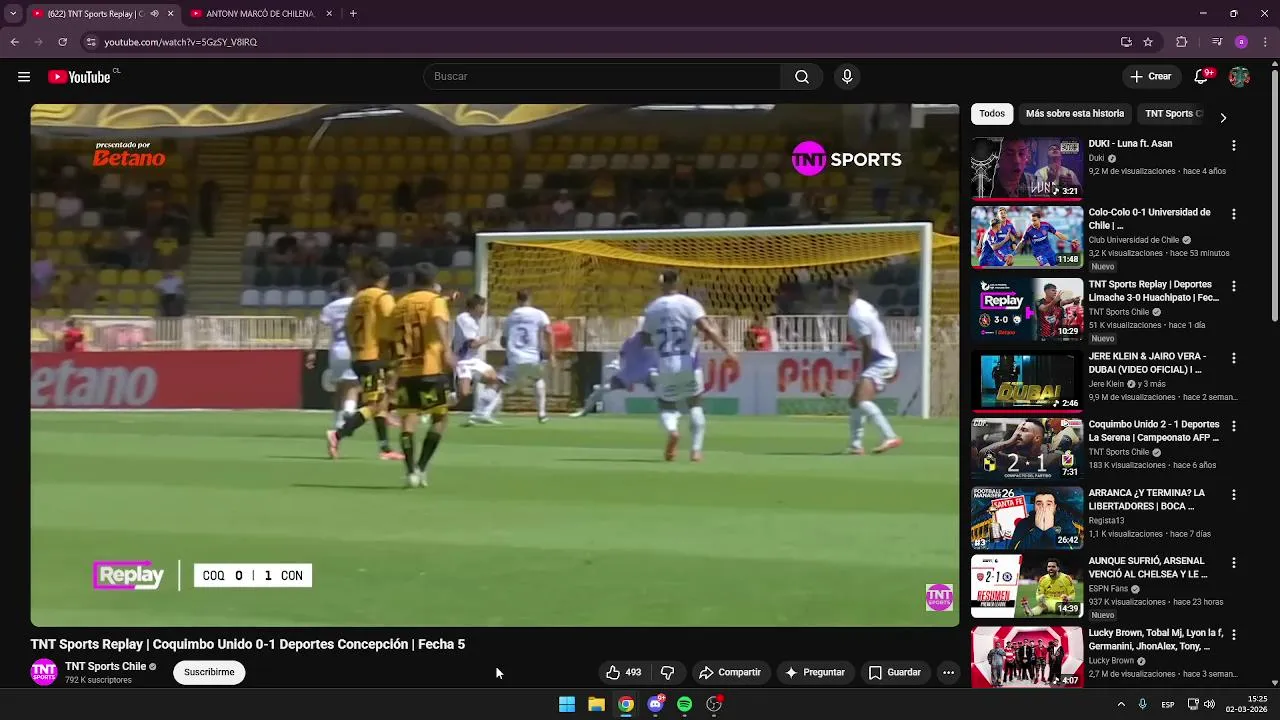This screenshot has width=1280, height=720.
Task: Open File Explorer from the taskbar
Action: (x=596, y=704)
